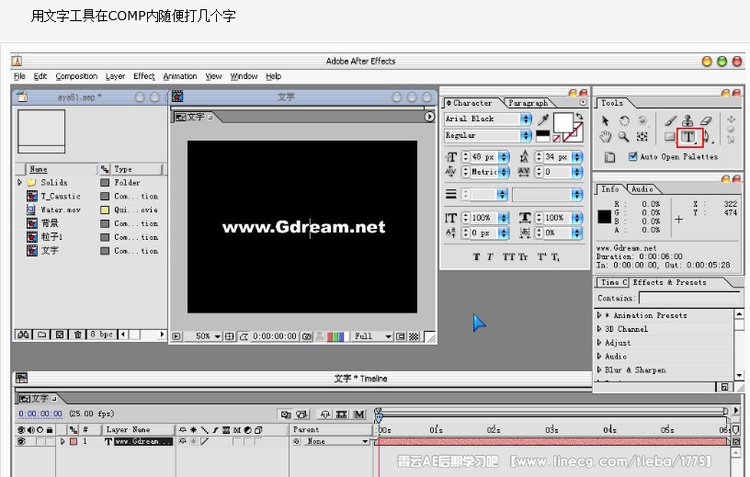Image resolution: width=750 pixels, height=477 pixels.
Task: Apply All Caps text style
Action: [508, 257]
